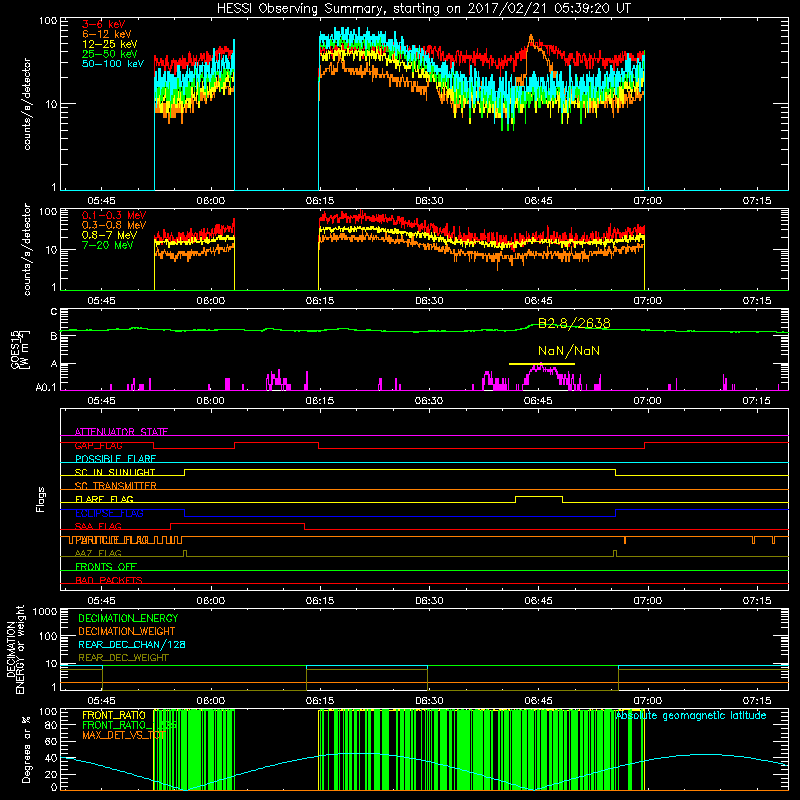The width and height of the screenshot is (800, 800).
Task: Pick the AAZ_FLAG label
Action: [x=98, y=553]
